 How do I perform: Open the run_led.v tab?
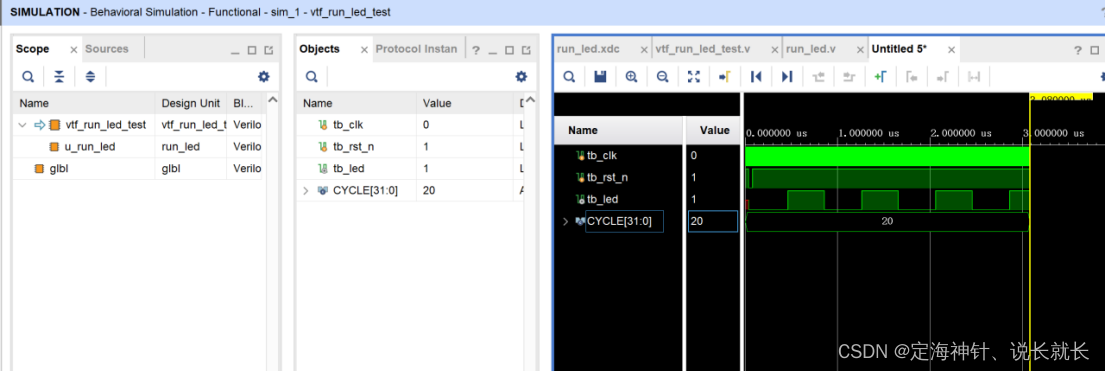(x=811, y=49)
